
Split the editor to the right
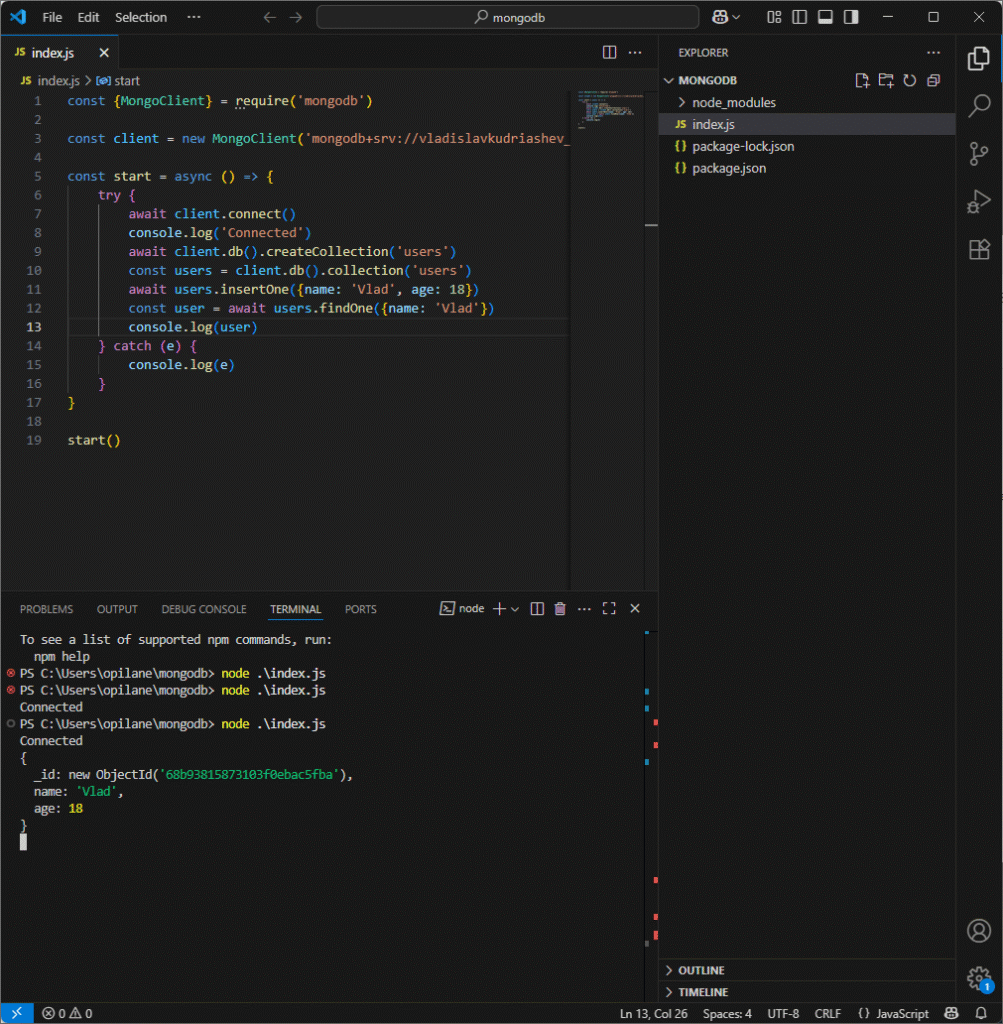tap(610, 52)
